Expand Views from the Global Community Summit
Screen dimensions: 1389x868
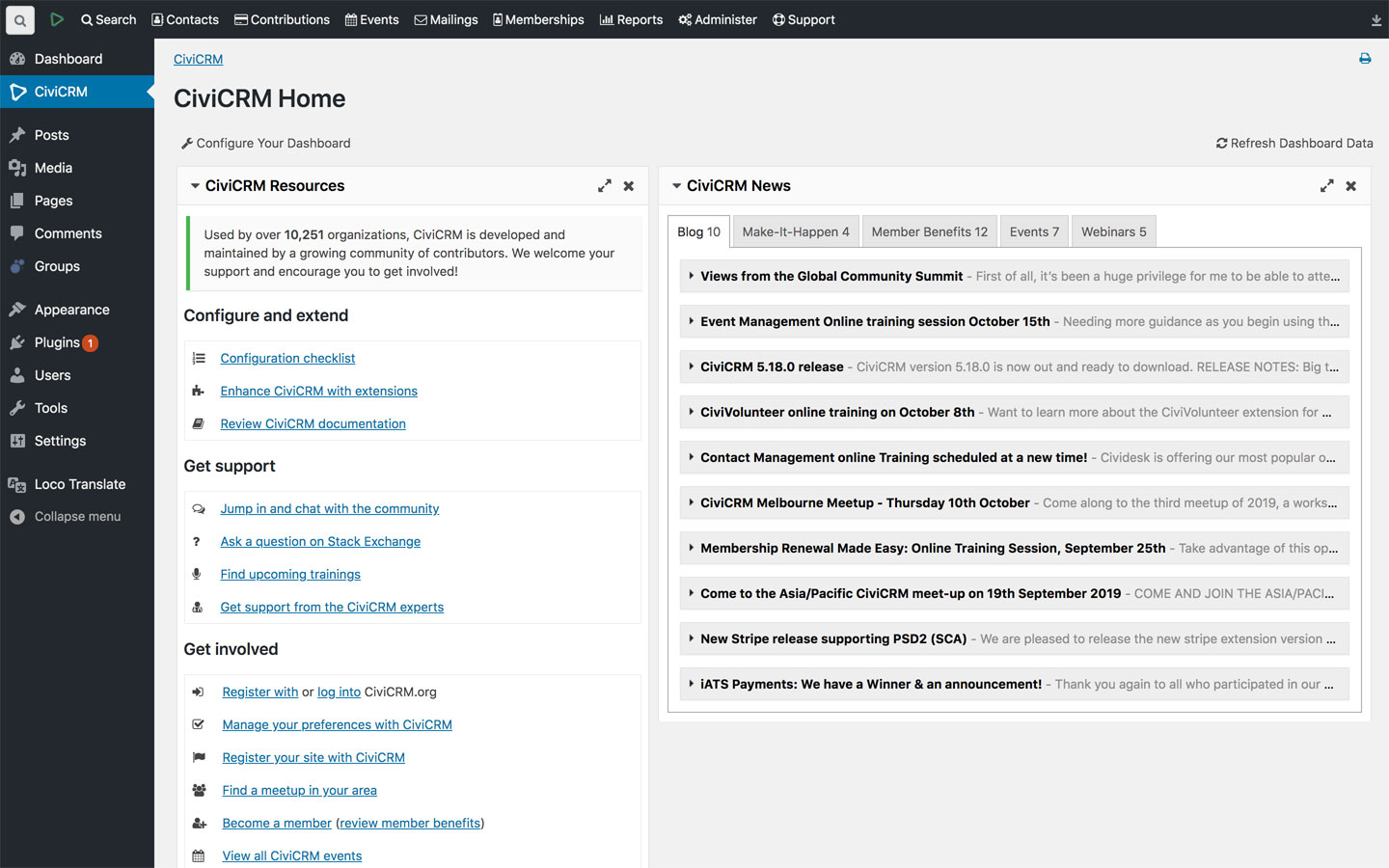(691, 276)
